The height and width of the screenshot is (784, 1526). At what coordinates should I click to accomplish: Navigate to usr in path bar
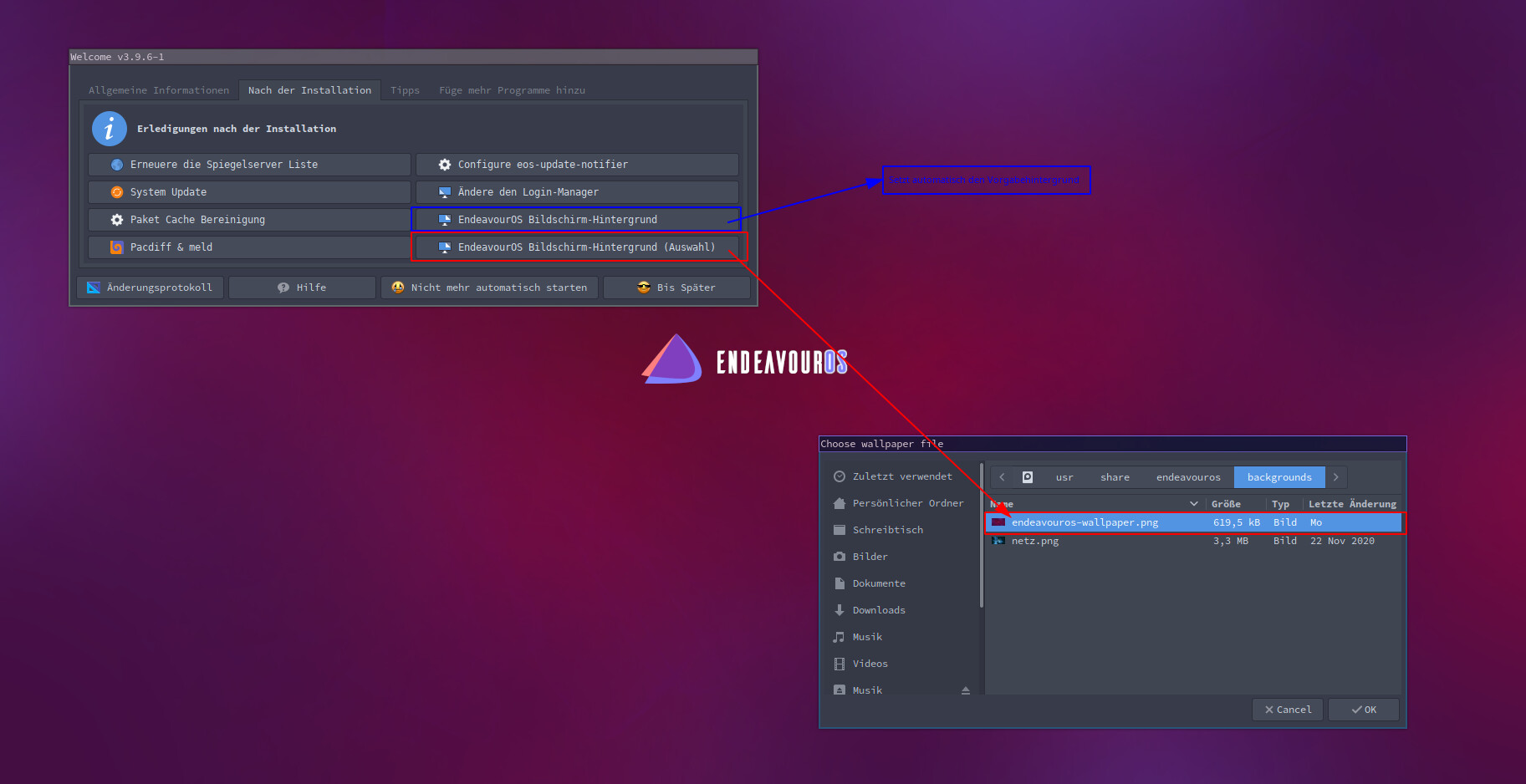(x=1064, y=477)
